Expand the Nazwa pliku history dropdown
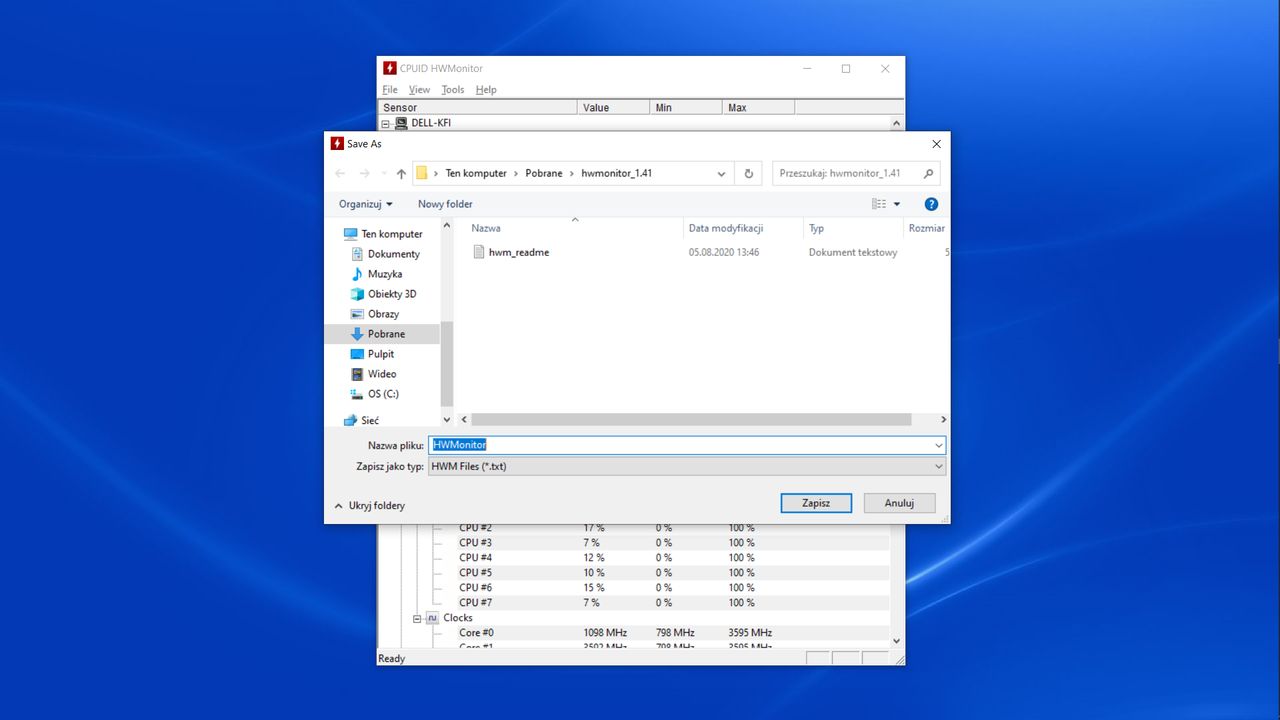The width and height of the screenshot is (1280, 720). 938,445
